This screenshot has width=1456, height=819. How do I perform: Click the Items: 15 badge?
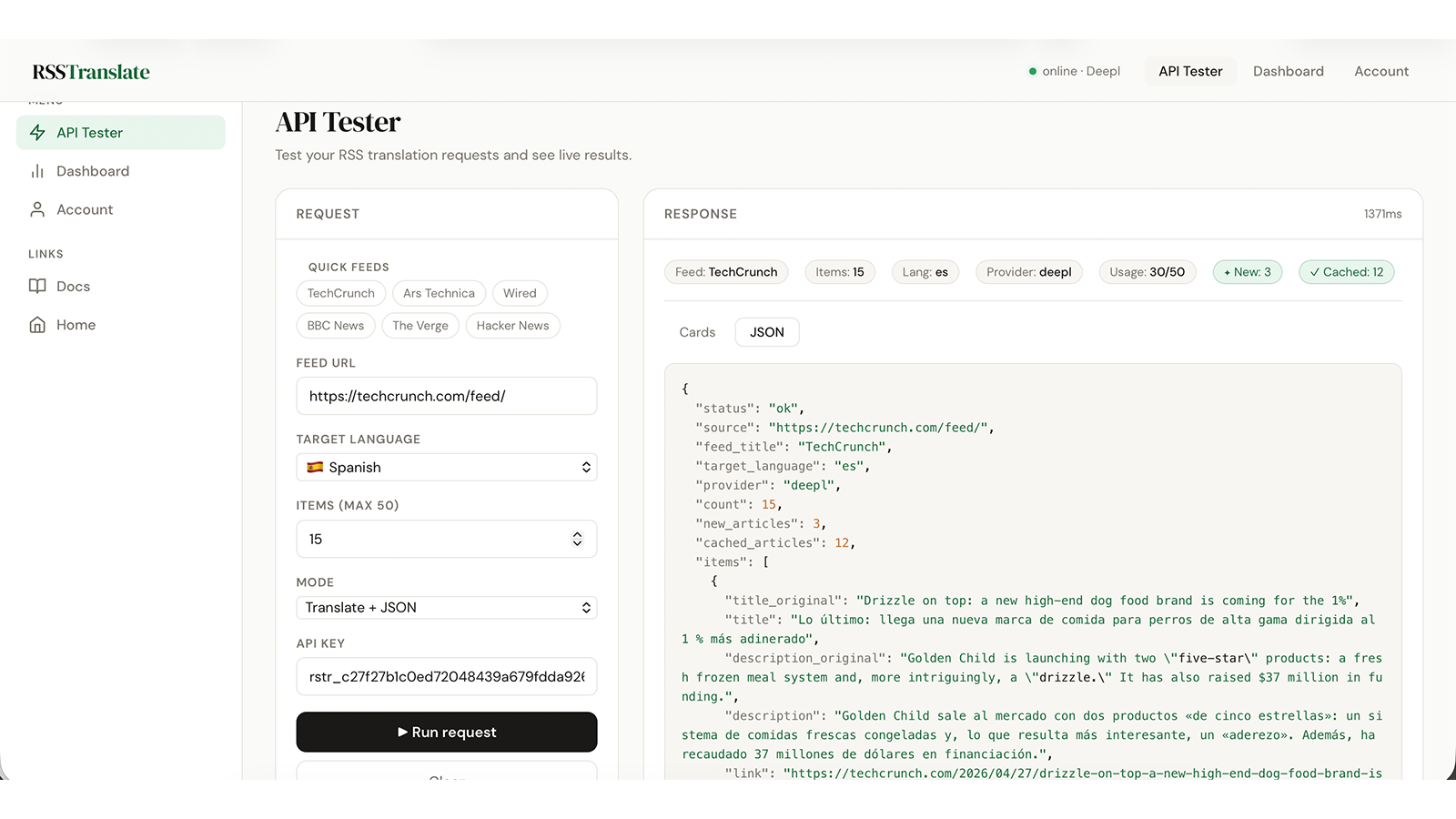840,272
